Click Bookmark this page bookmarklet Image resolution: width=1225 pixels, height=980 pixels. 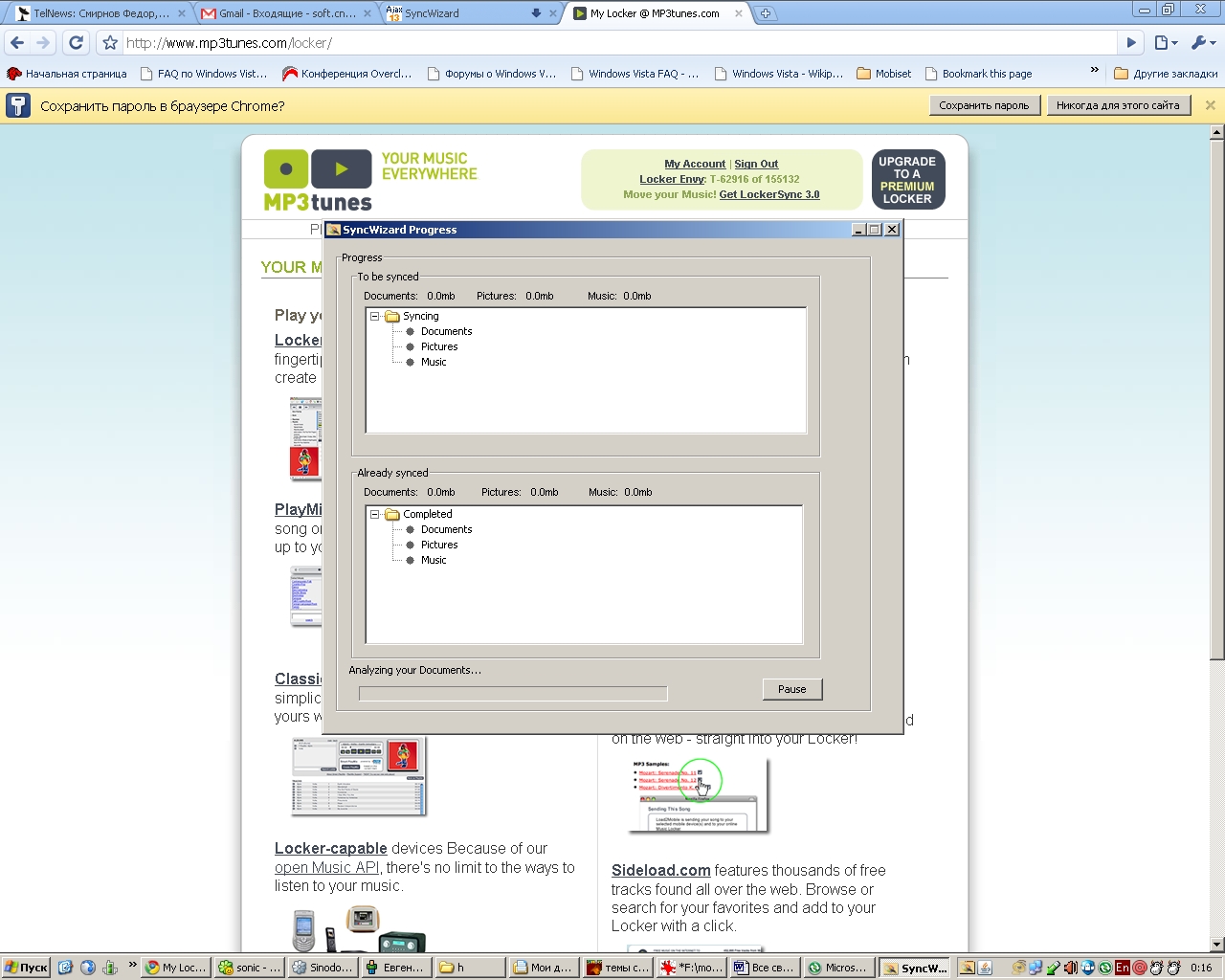click(x=978, y=74)
